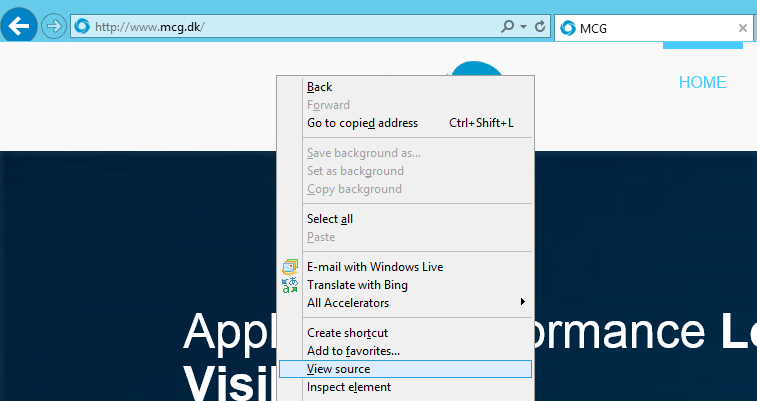
Task: Click the E-mail with Windows Live icon
Action: pos(290,267)
